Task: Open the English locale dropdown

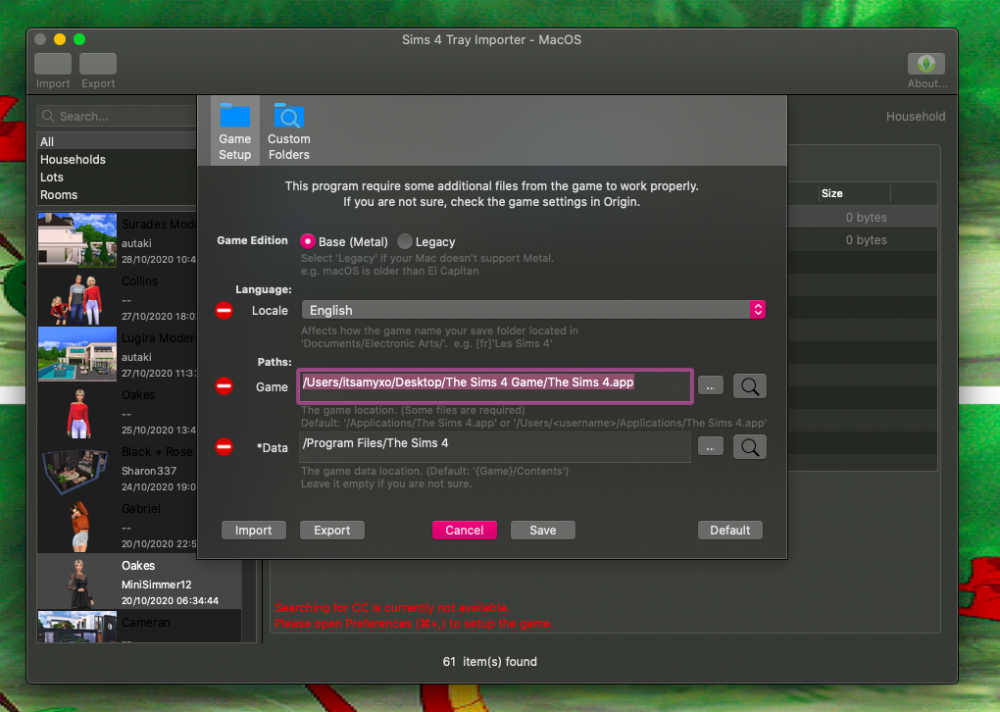Action: (x=757, y=310)
